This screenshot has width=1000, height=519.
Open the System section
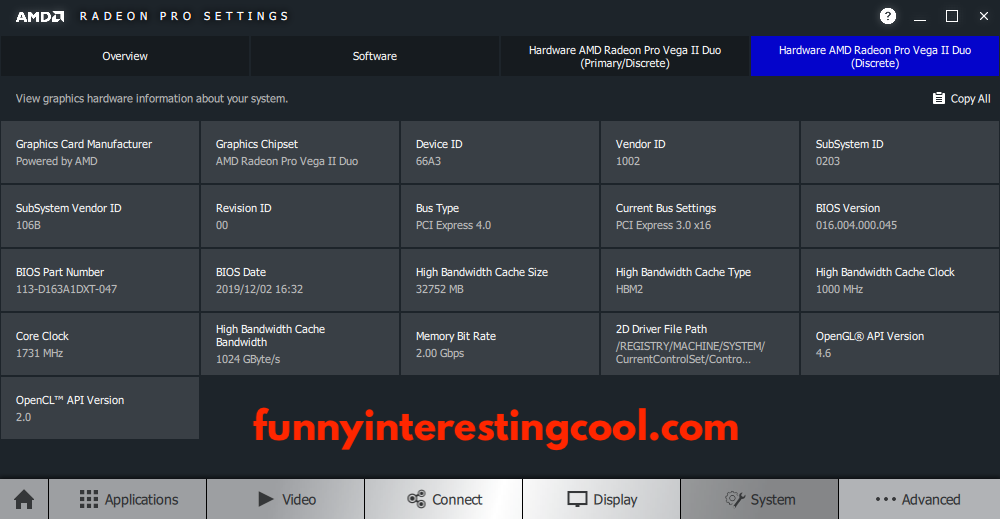pyautogui.click(x=760, y=499)
